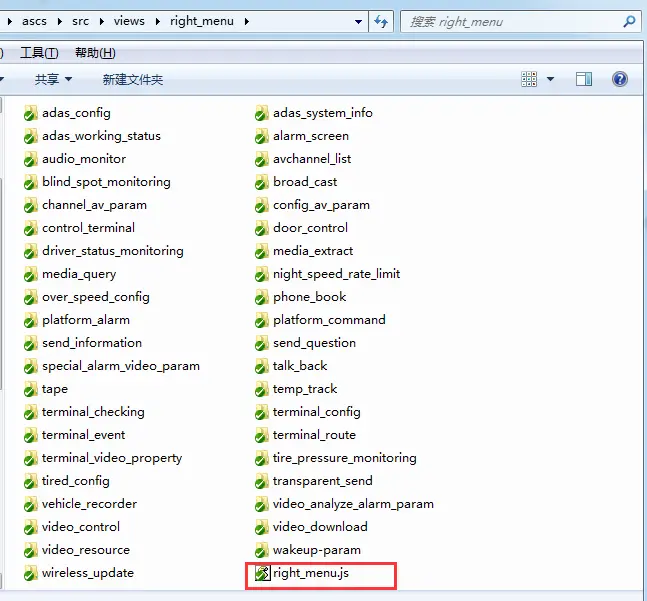Select terminal_video_property folder name
647x601 pixels.
(x=112, y=458)
